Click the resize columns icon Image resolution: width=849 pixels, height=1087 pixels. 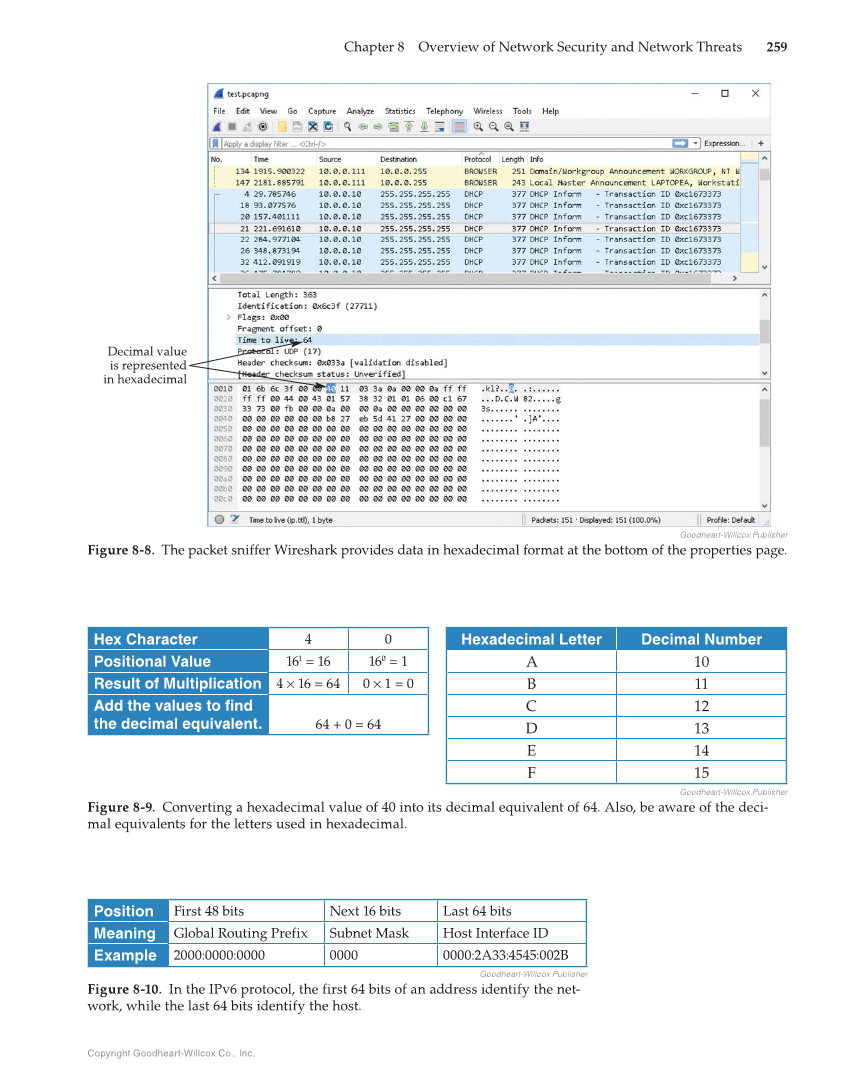point(525,127)
